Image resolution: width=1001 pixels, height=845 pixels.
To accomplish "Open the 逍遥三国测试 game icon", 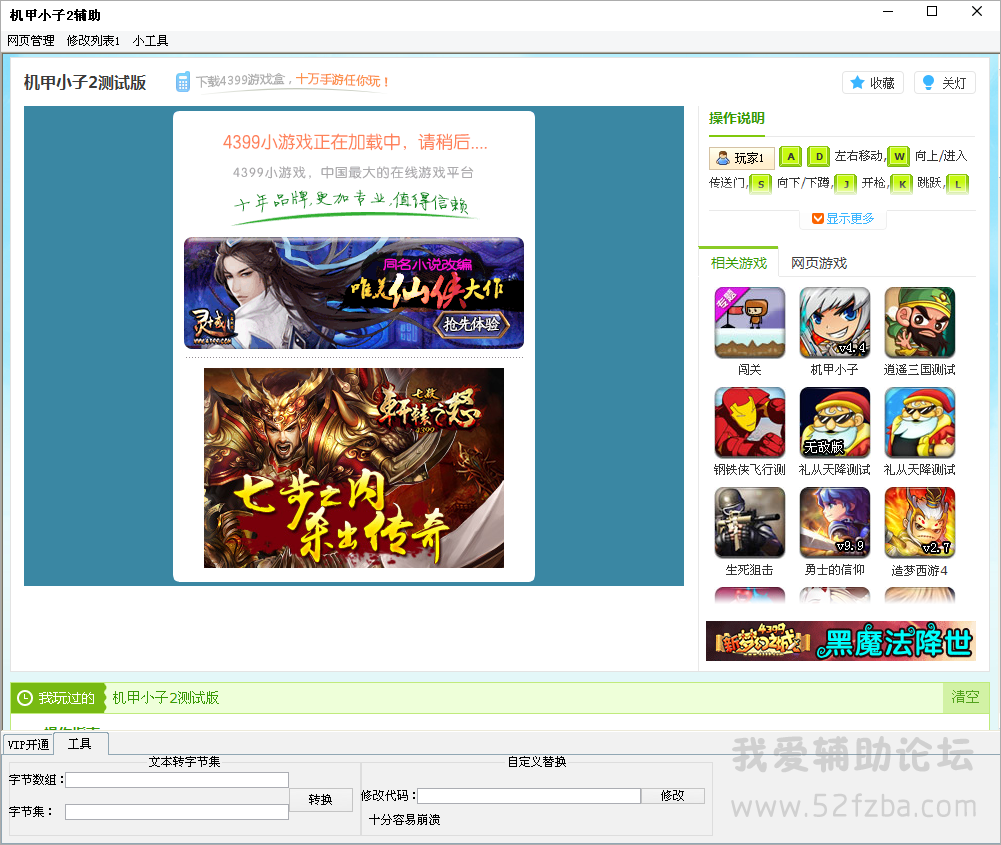I will click(x=919, y=322).
